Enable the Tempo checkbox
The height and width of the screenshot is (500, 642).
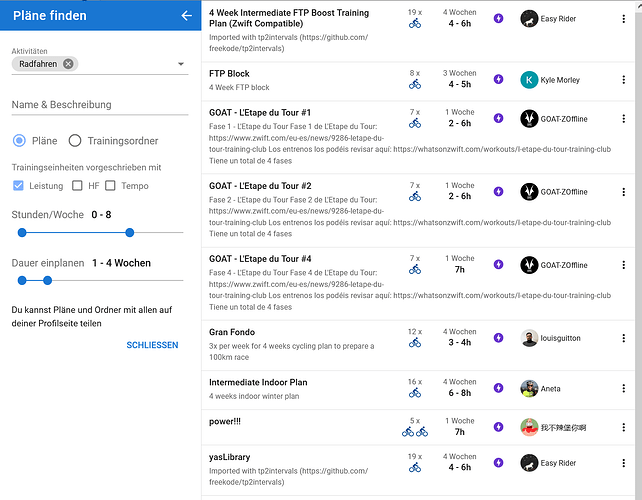point(110,186)
